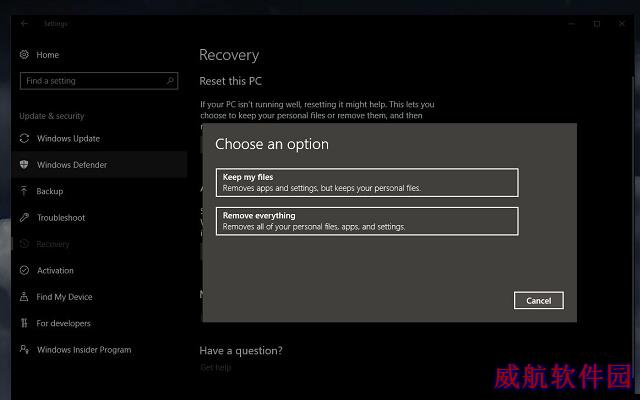Image resolution: width=640 pixels, height=400 pixels.
Task: Minimize the Settings window
Action: 572,24
